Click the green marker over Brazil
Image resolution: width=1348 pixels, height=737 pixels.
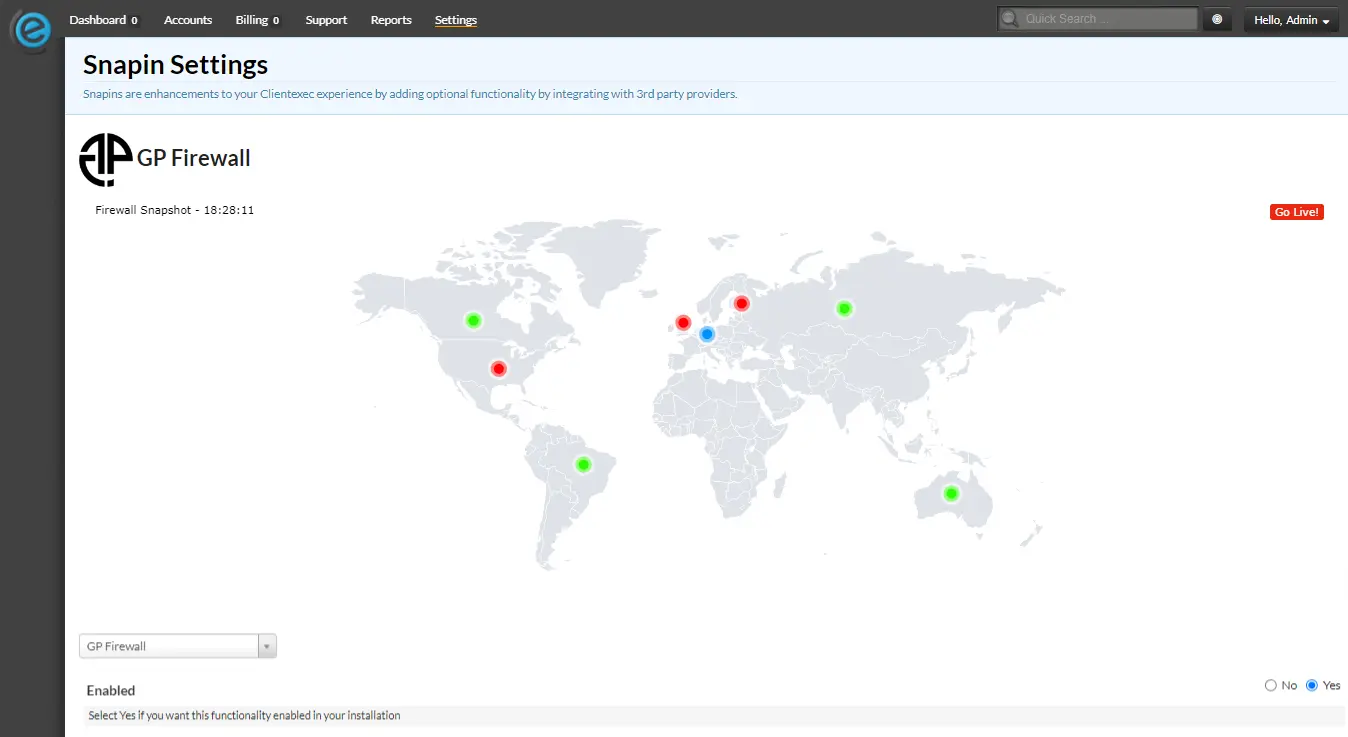click(583, 465)
